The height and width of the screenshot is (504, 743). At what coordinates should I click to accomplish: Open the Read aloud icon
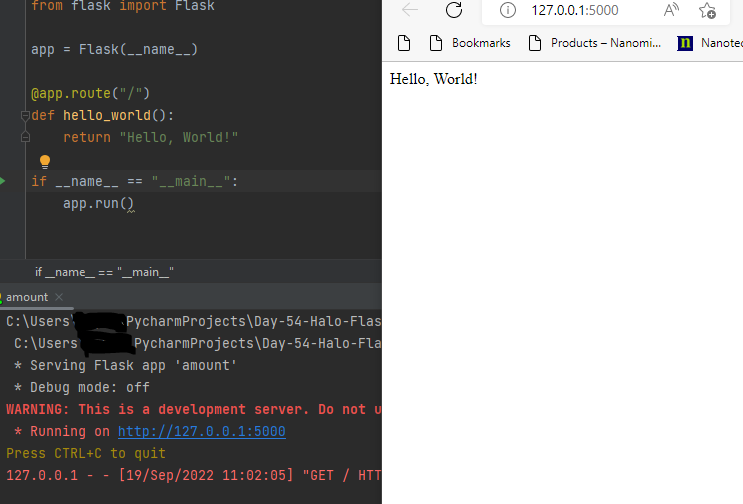(x=671, y=10)
